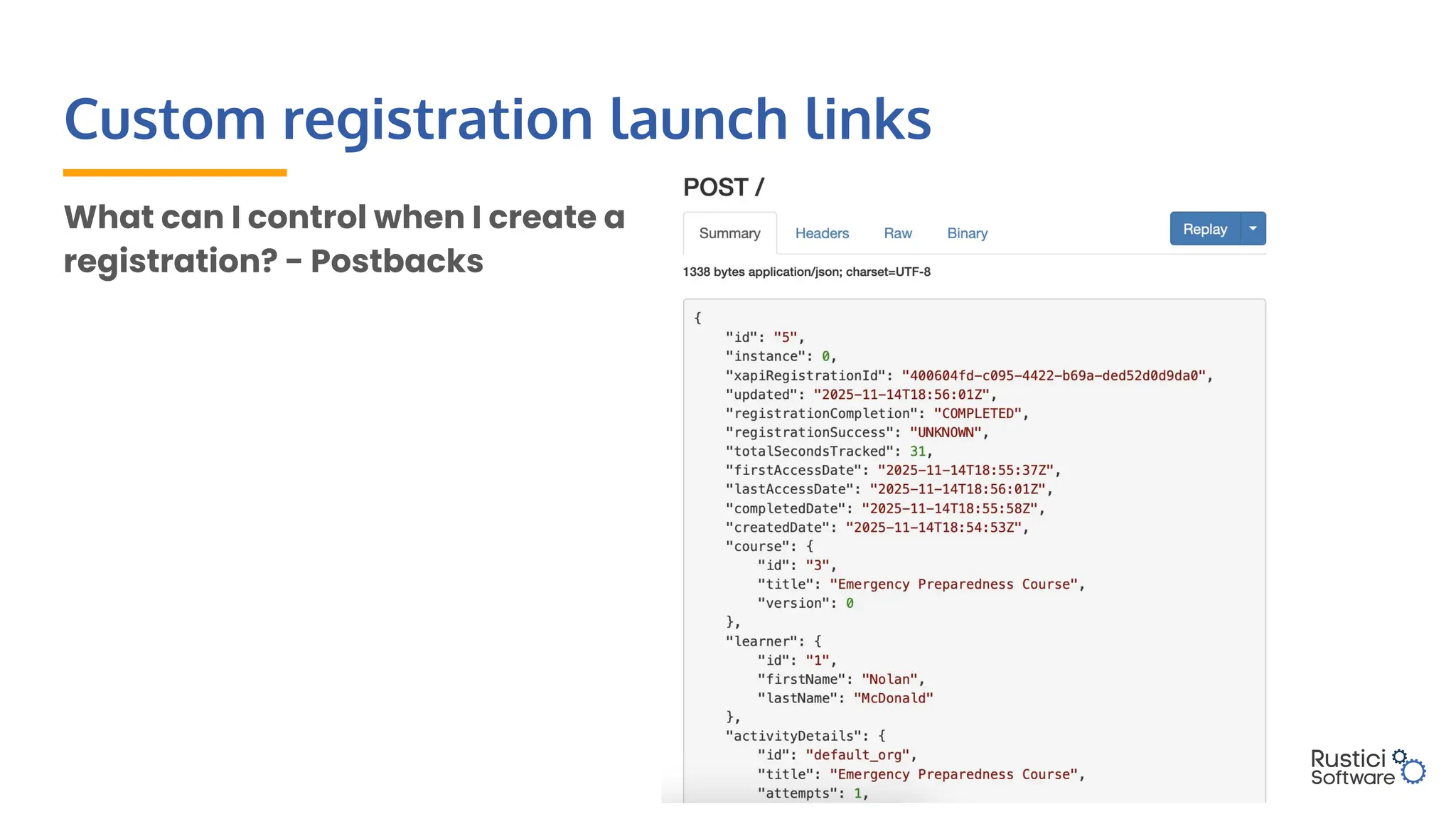Click the "attempts": 1 line
The width and height of the screenshot is (1456, 819).
(x=813, y=793)
